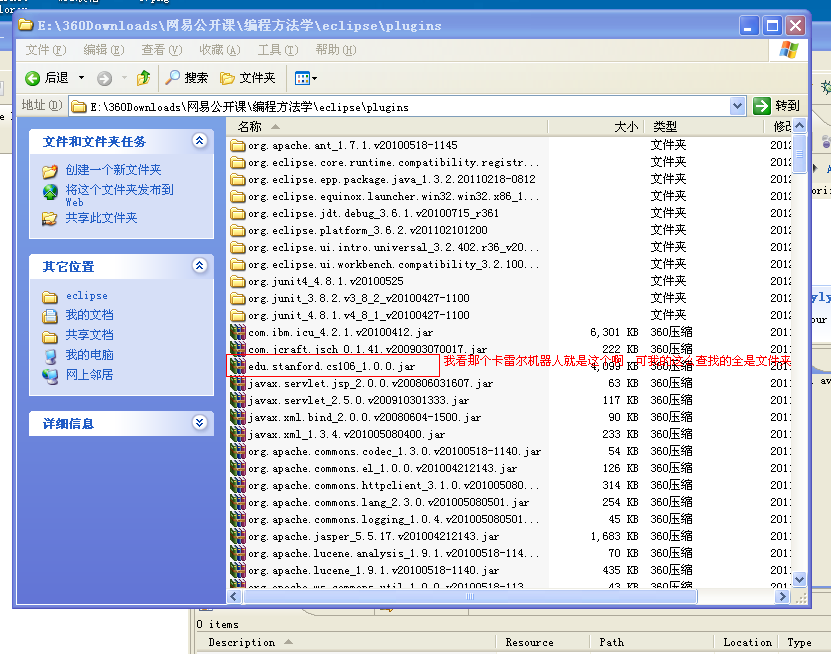Select folder icon of org.eclipse.jdt.debug_3.6.1
Viewport: 831px width, 654px height.
pyautogui.click(x=238, y=213)
